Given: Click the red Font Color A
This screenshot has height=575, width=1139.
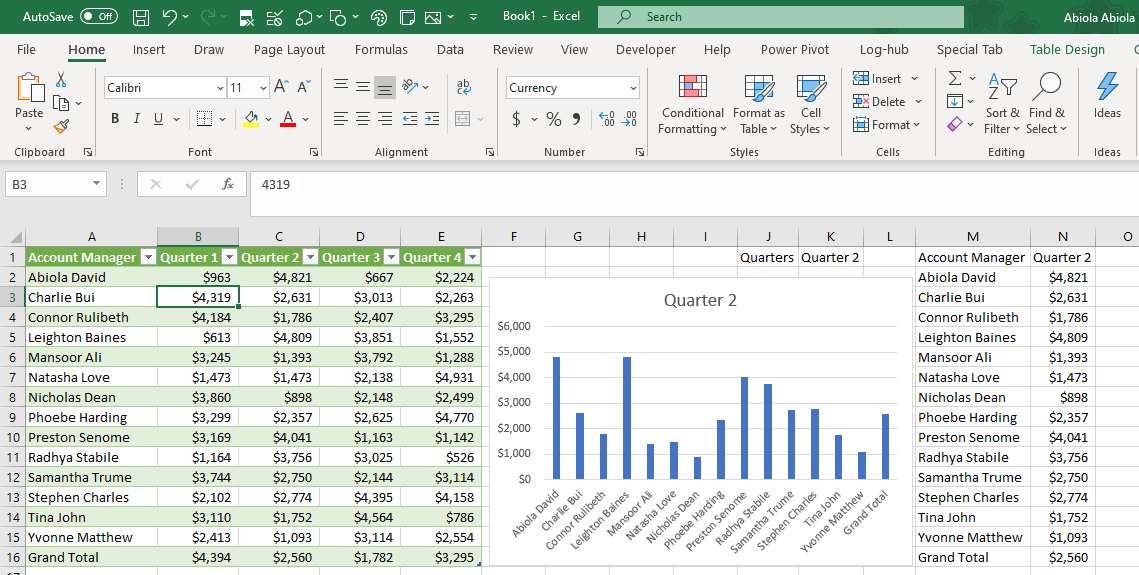Looking at the screenshot, I should click(x=288, y=118).
